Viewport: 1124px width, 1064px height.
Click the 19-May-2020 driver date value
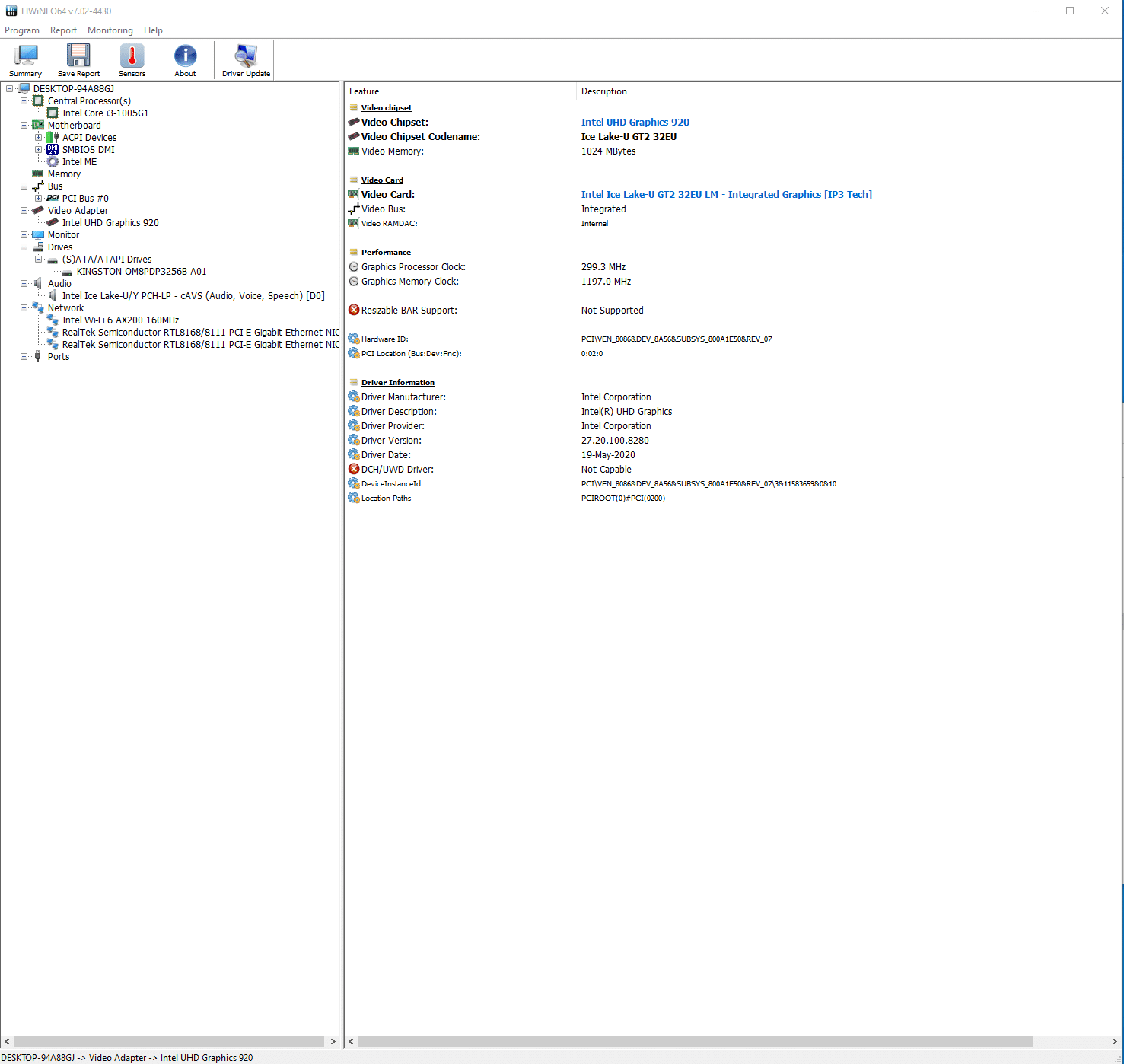[608, 455]
